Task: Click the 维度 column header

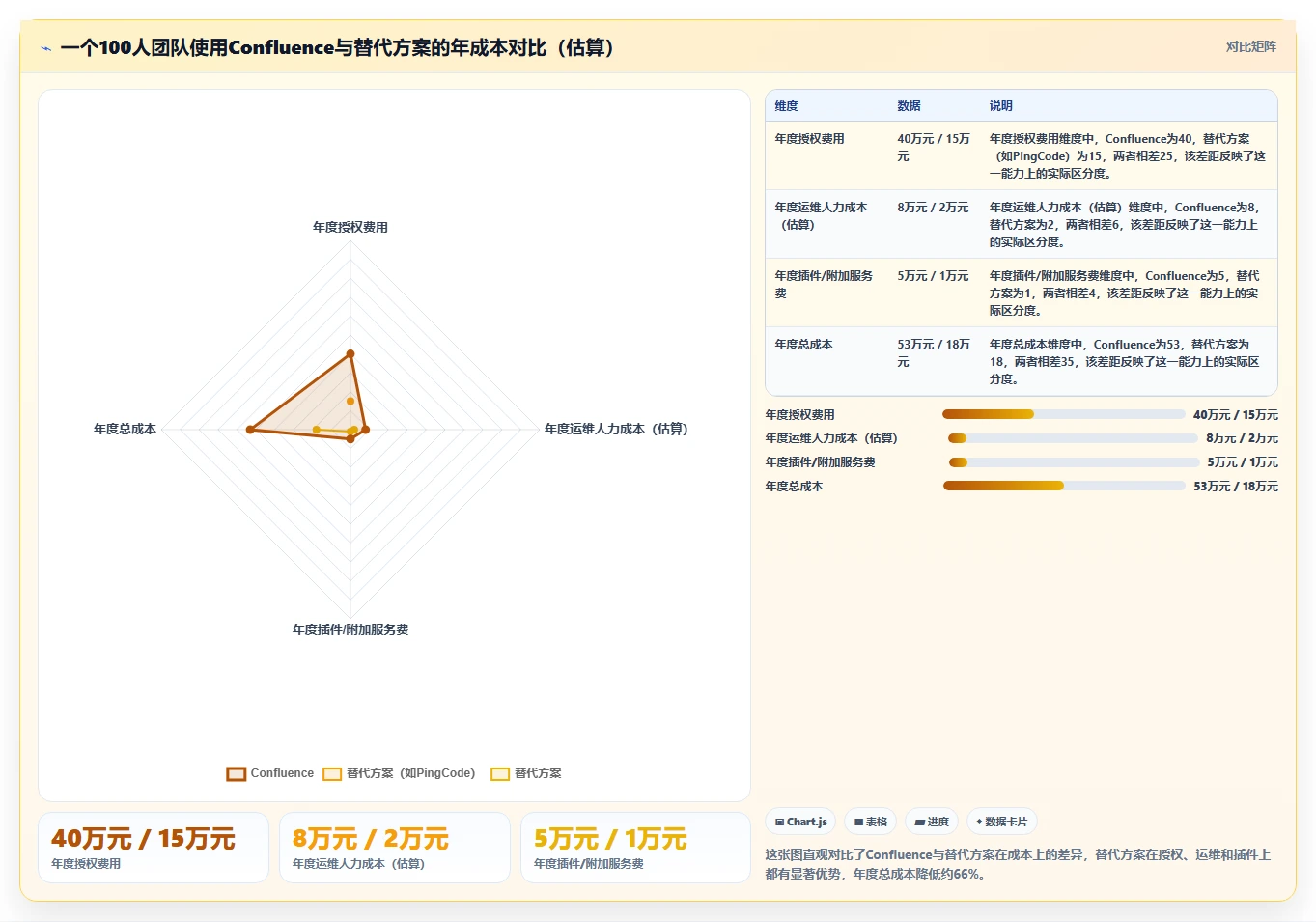Action: pos(787,106)
